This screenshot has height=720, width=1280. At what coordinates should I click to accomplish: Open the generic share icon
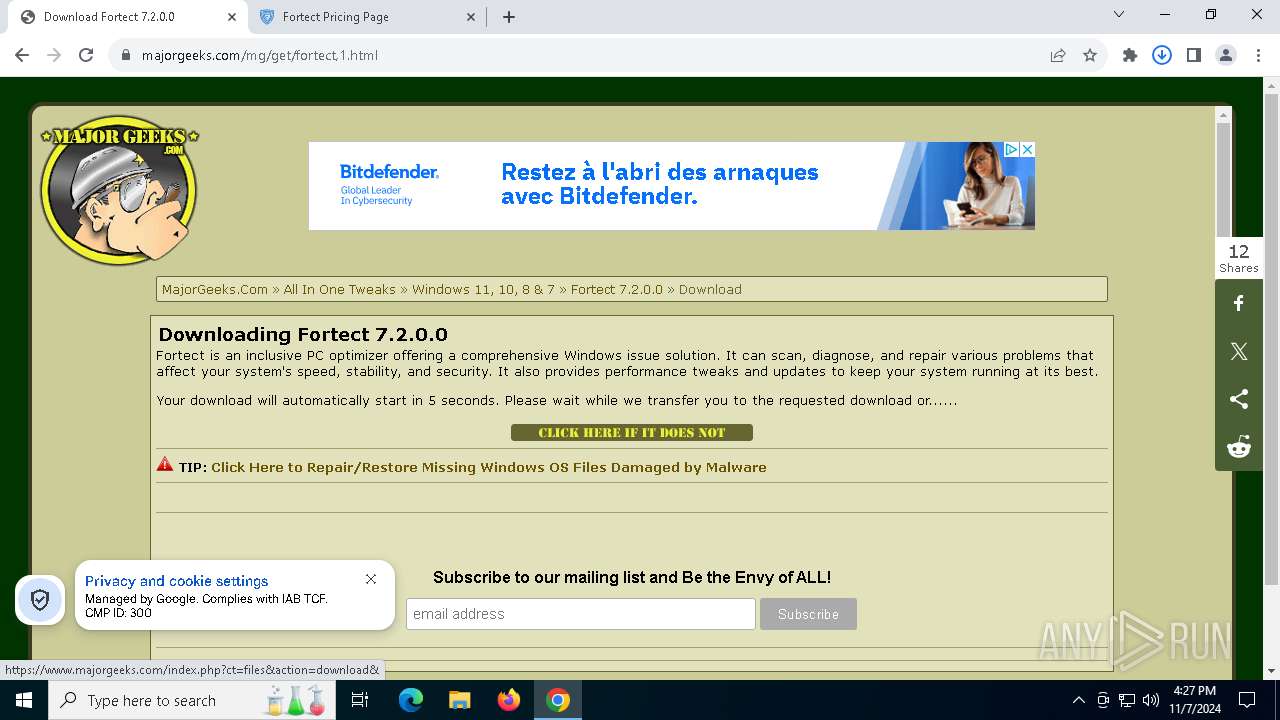pyautogui.click(x=1239, y=399)
